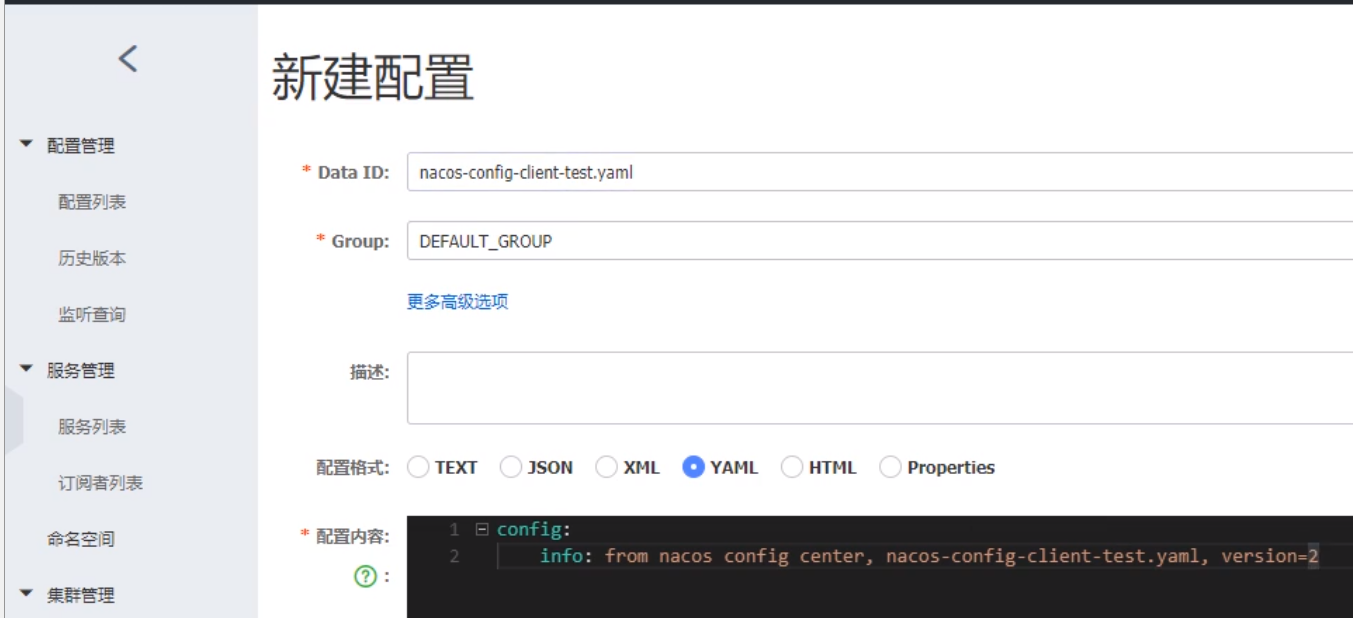The image size is (1353, 618).
Task: Focus the Group input field
Action: 880,241
